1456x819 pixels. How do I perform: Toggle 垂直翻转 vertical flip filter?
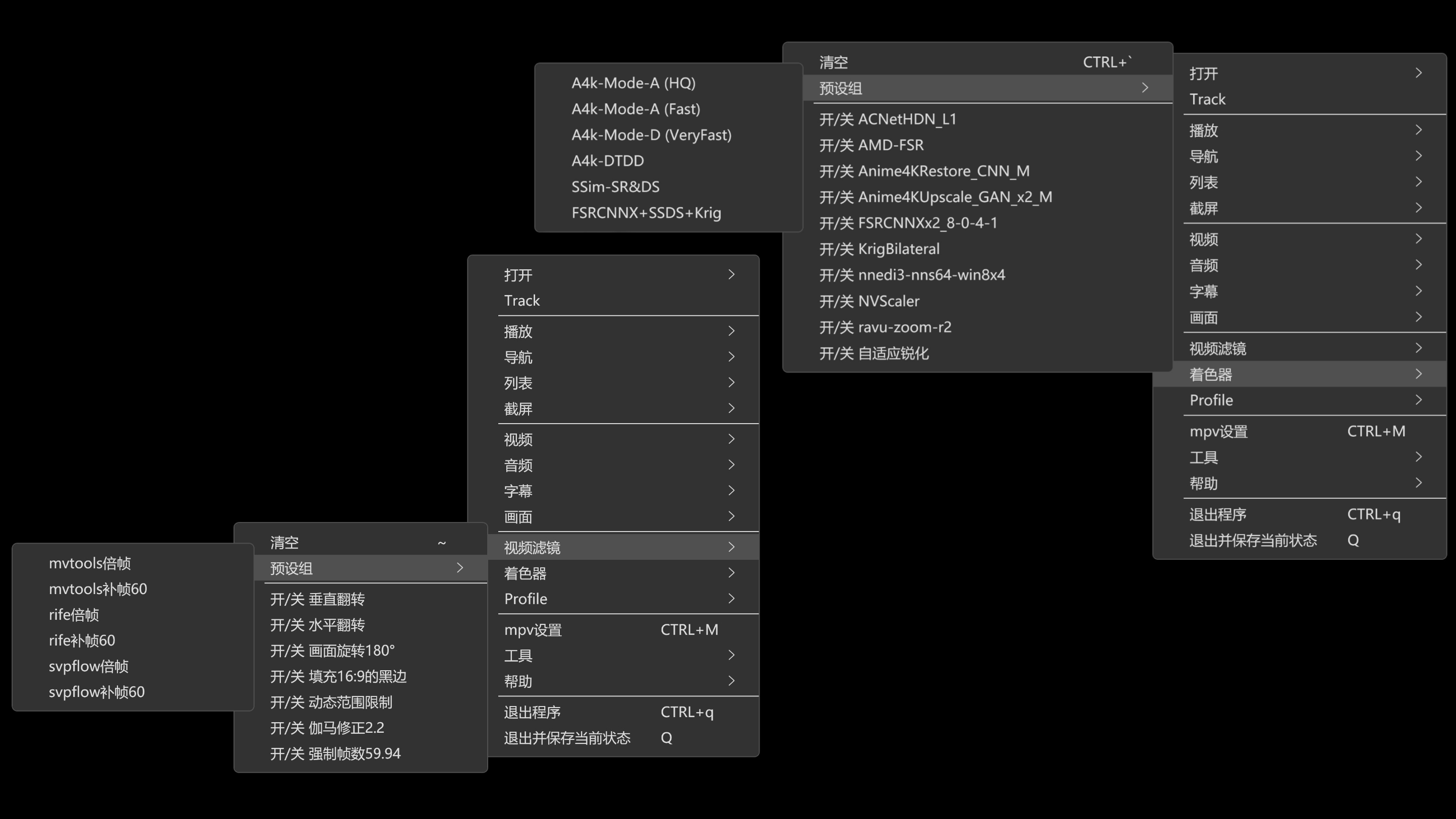317,599
